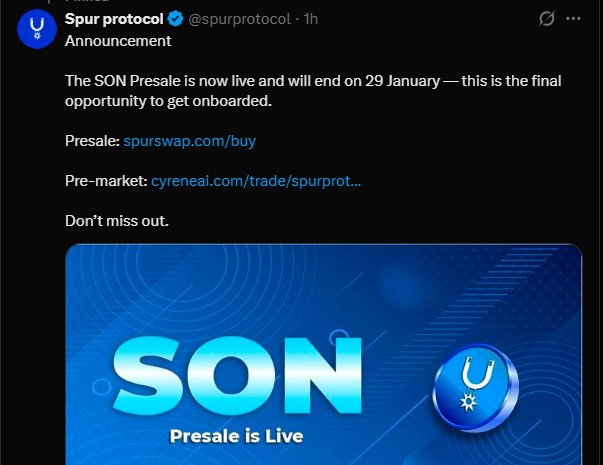This screenshot has height=465, width=603.
Task: Click the 'Presale is Live' banner caption
Action: coord(236,437)
